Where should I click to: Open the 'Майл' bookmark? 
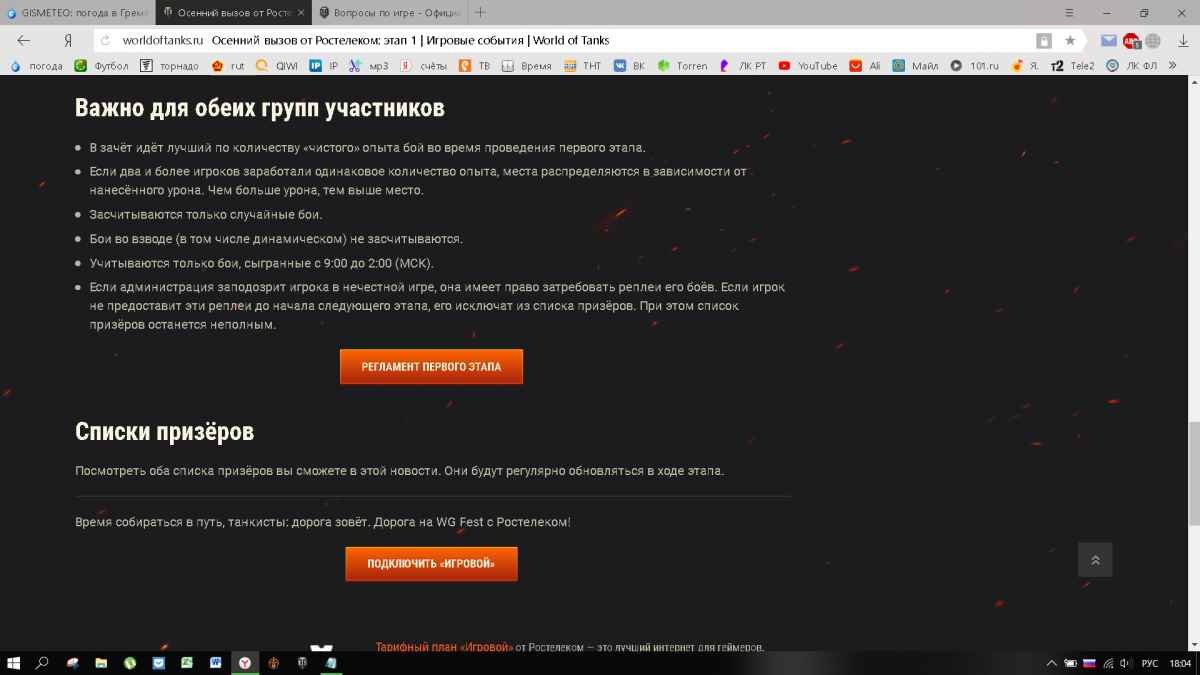[x=916, y=66]
